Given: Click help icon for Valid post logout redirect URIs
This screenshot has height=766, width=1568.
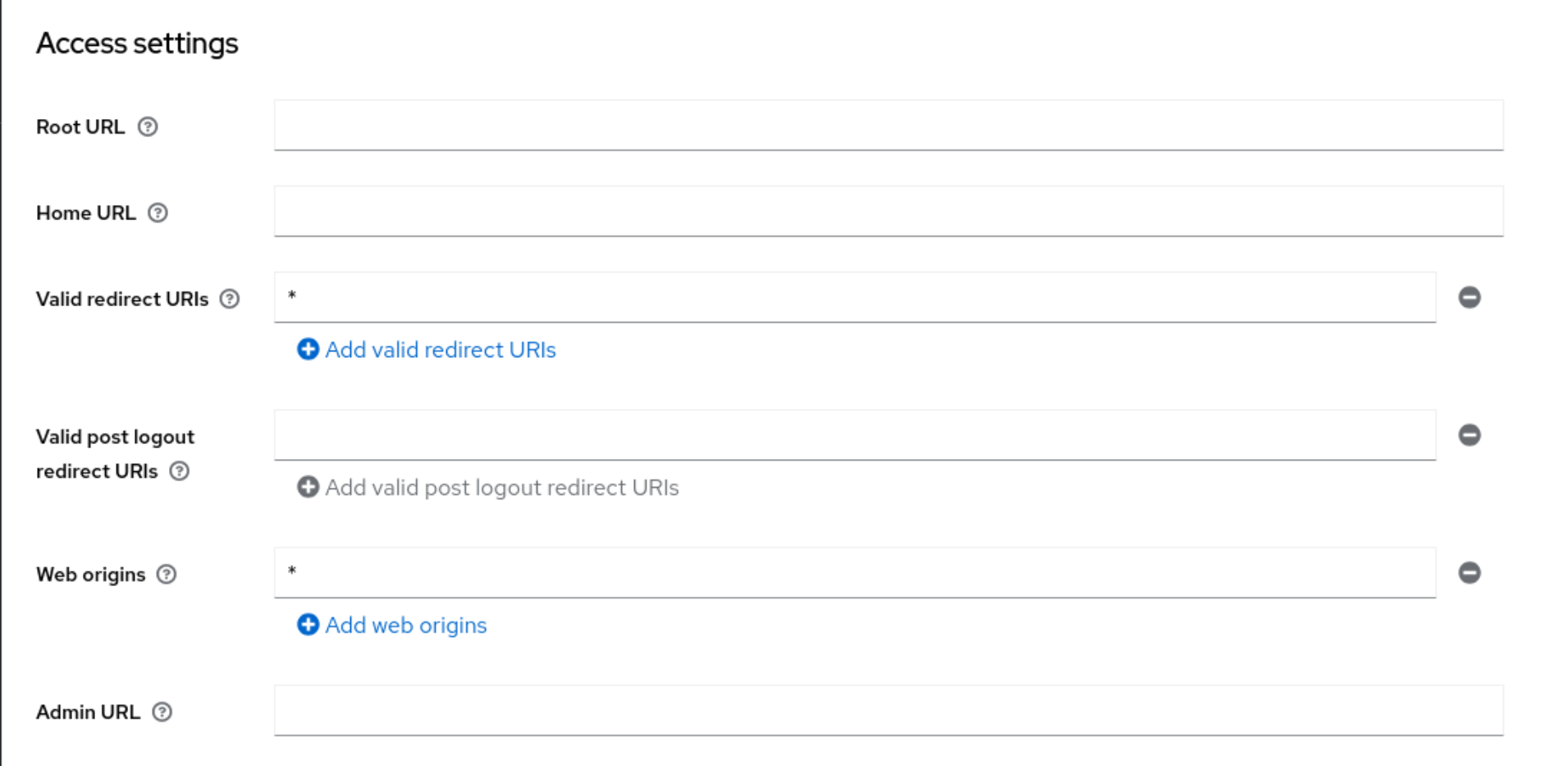Looking at the screenshot, I should point(181,471).
